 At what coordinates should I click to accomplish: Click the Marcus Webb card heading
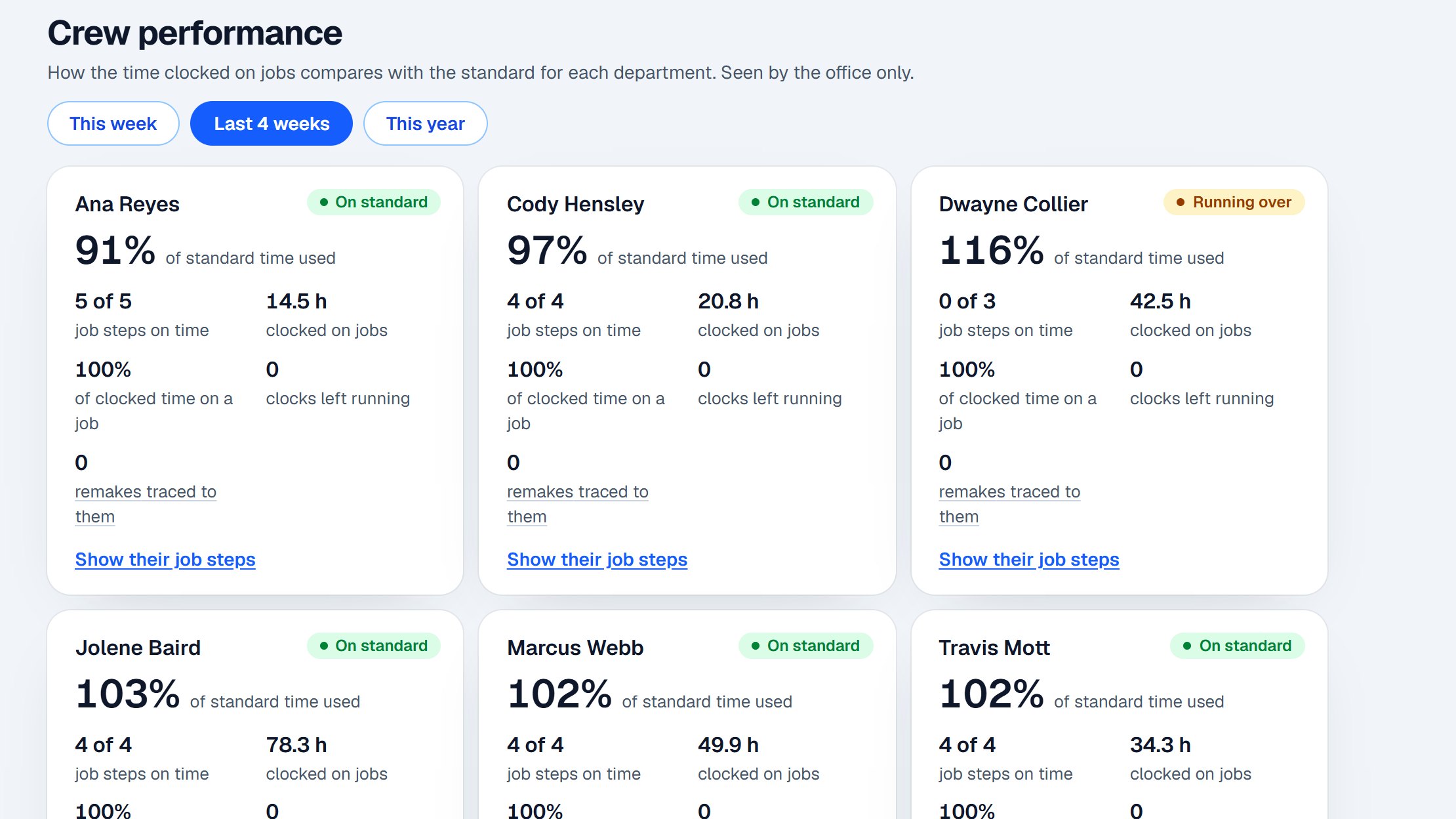[575, 648]
